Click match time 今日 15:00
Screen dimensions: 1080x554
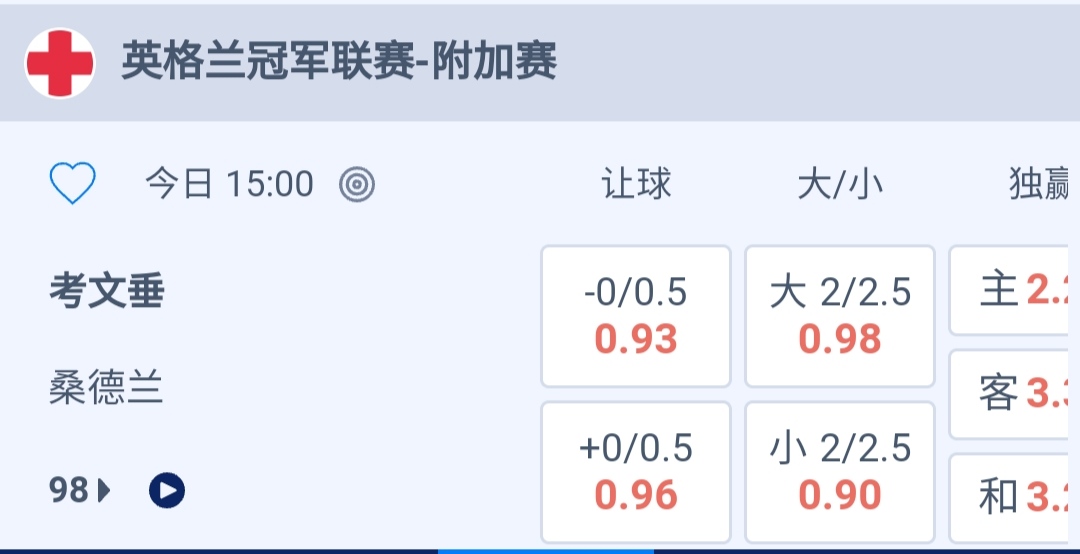tap(229, 184)
